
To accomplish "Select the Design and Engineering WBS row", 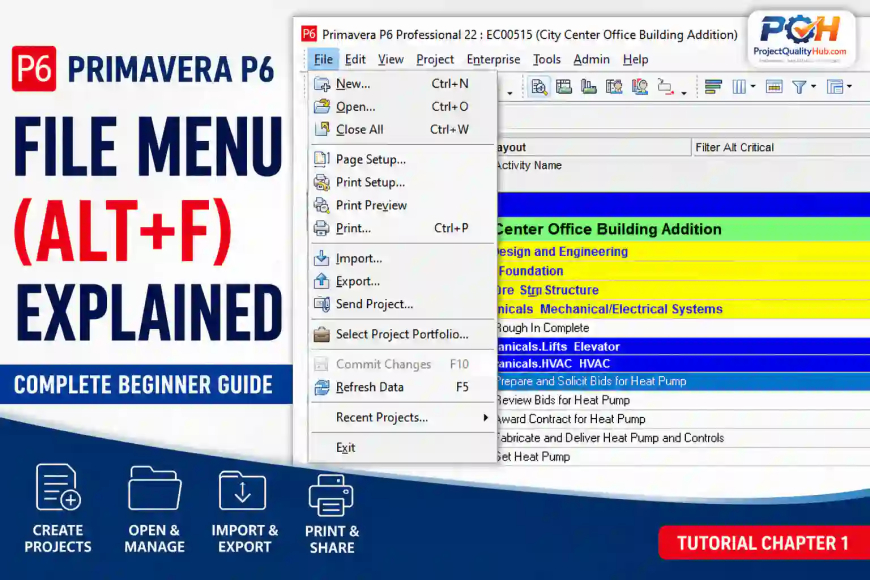I will click(x=683, y=251).
